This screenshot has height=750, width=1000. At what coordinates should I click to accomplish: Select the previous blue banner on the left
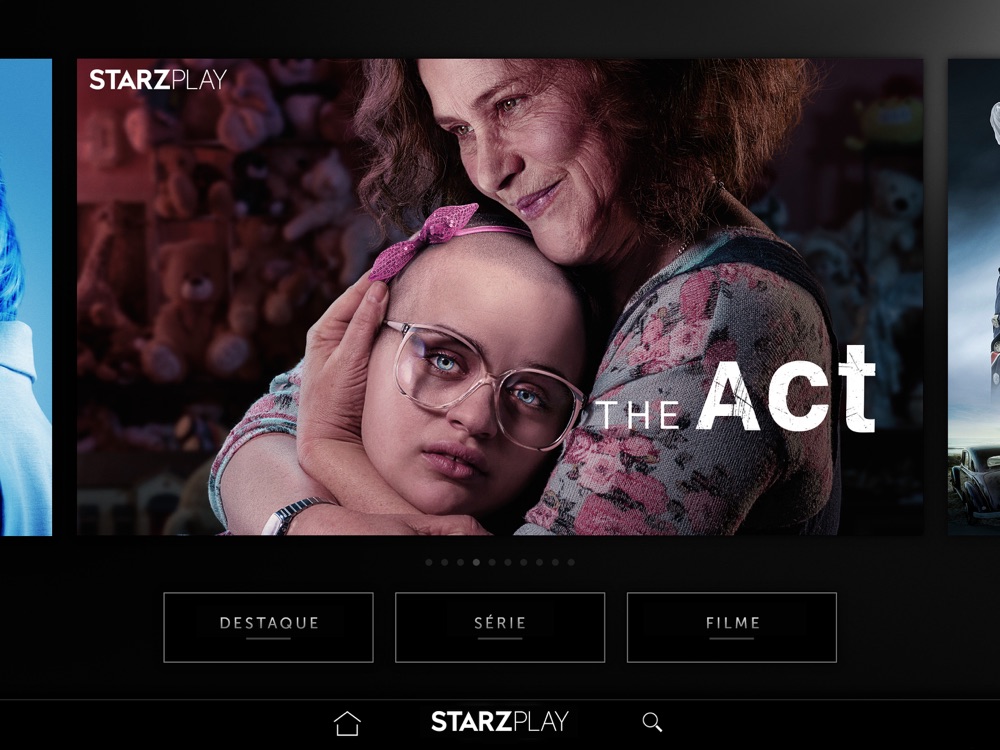pos(26,297)
